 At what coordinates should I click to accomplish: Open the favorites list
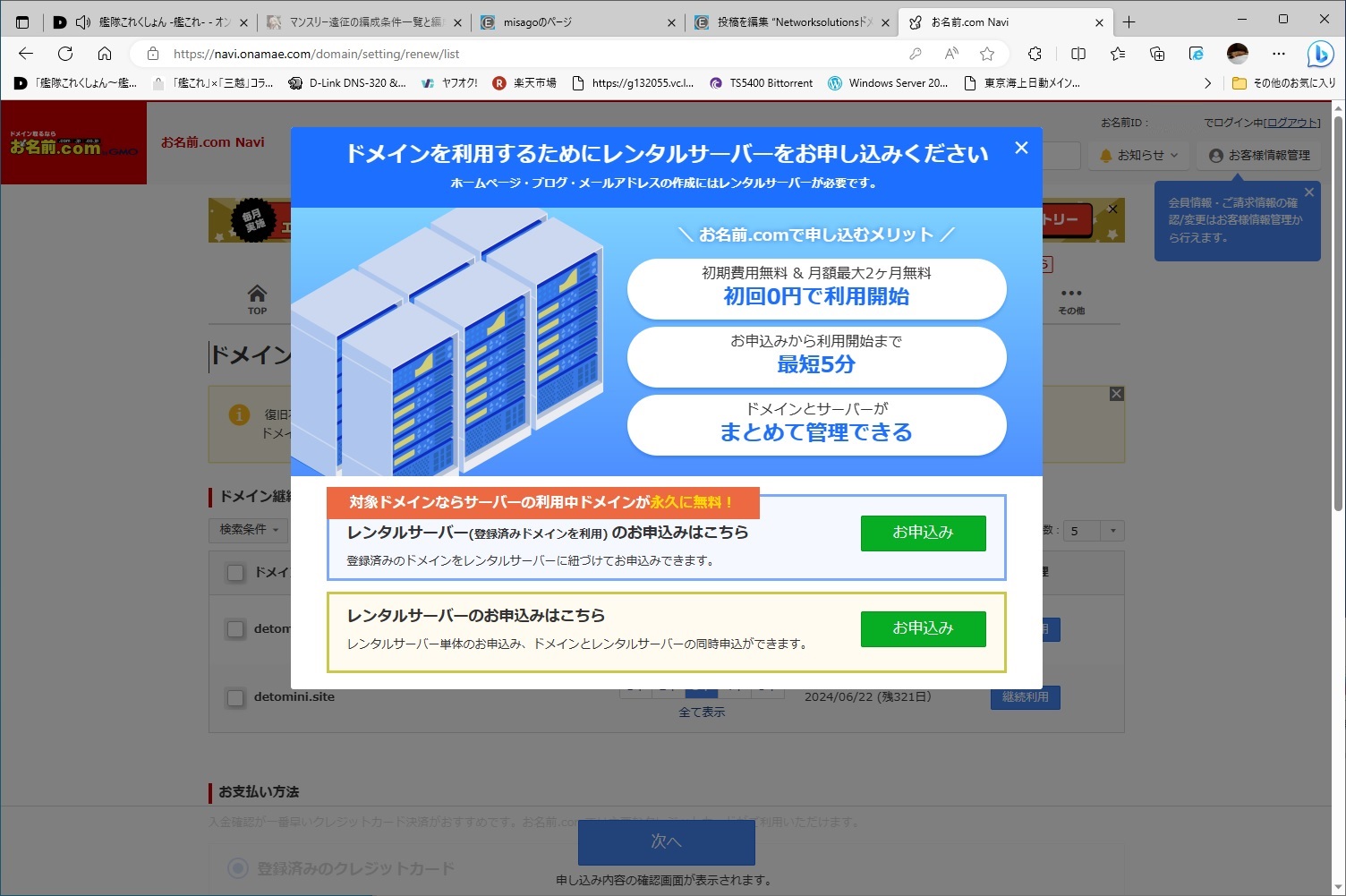1118,54
